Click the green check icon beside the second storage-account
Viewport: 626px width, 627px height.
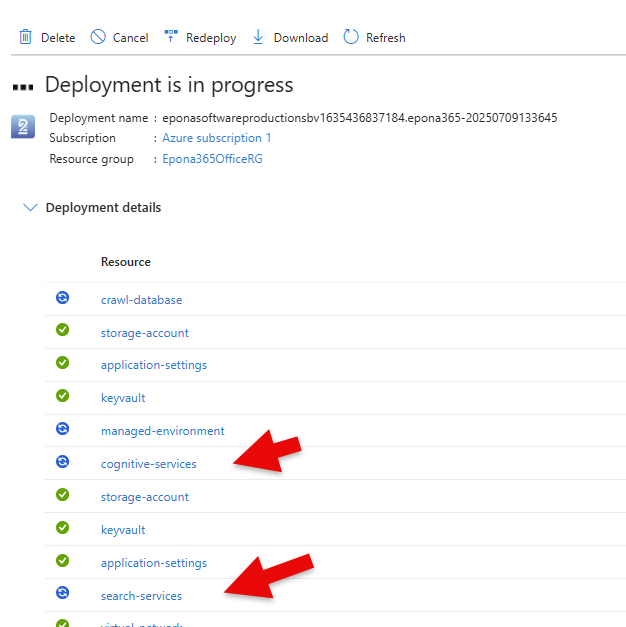[62, 495]
